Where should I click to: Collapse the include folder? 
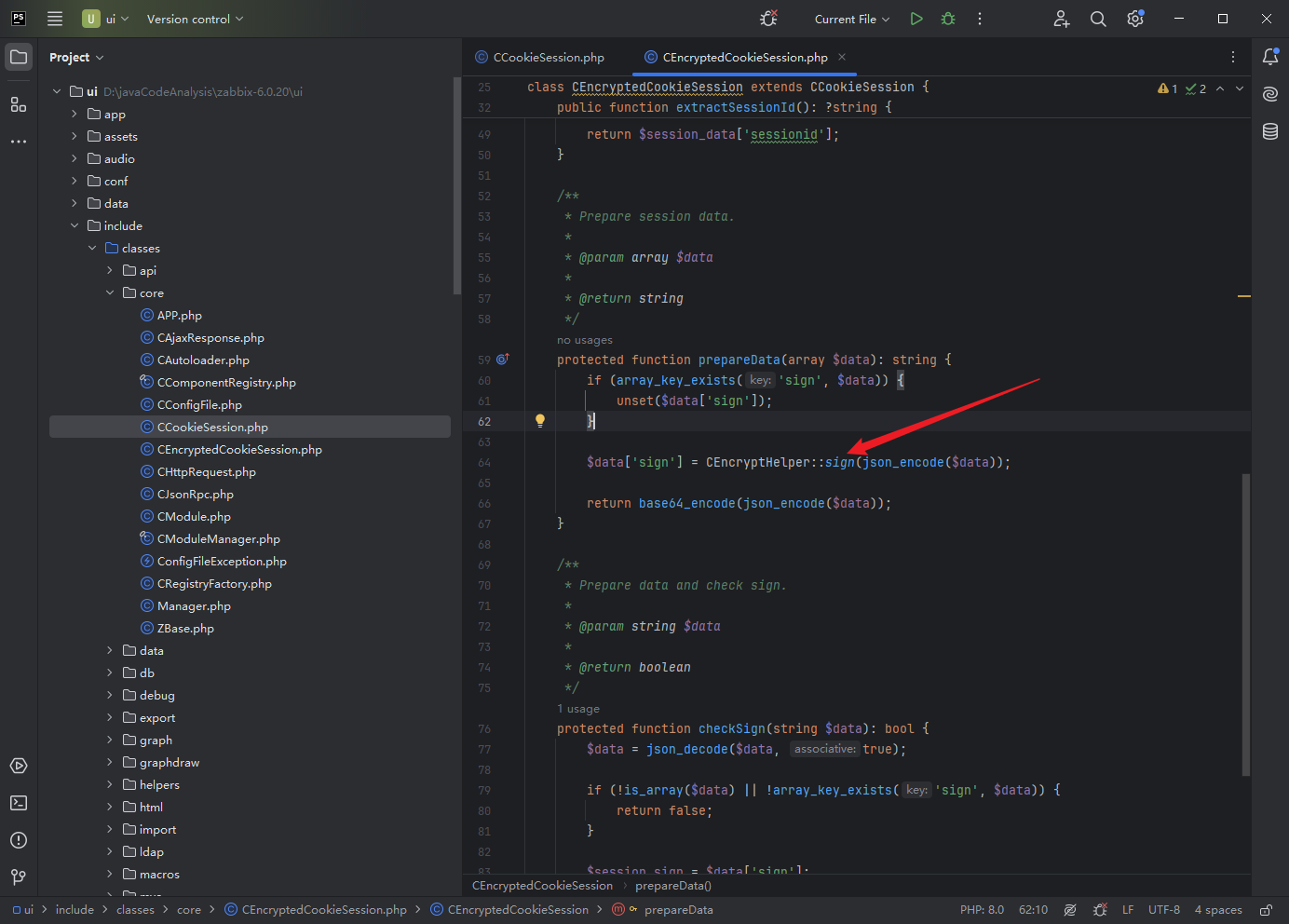75,225
